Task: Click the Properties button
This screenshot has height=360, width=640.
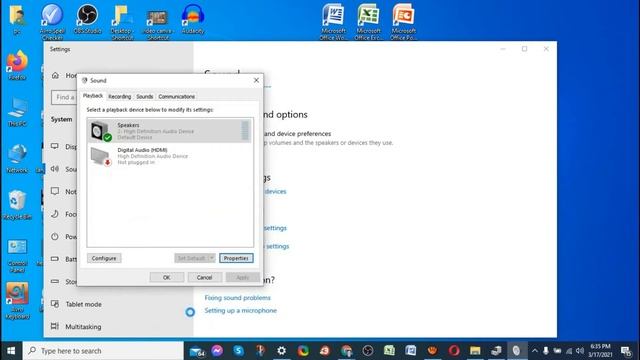Action: pyautogui.click(x=236, y=258)
